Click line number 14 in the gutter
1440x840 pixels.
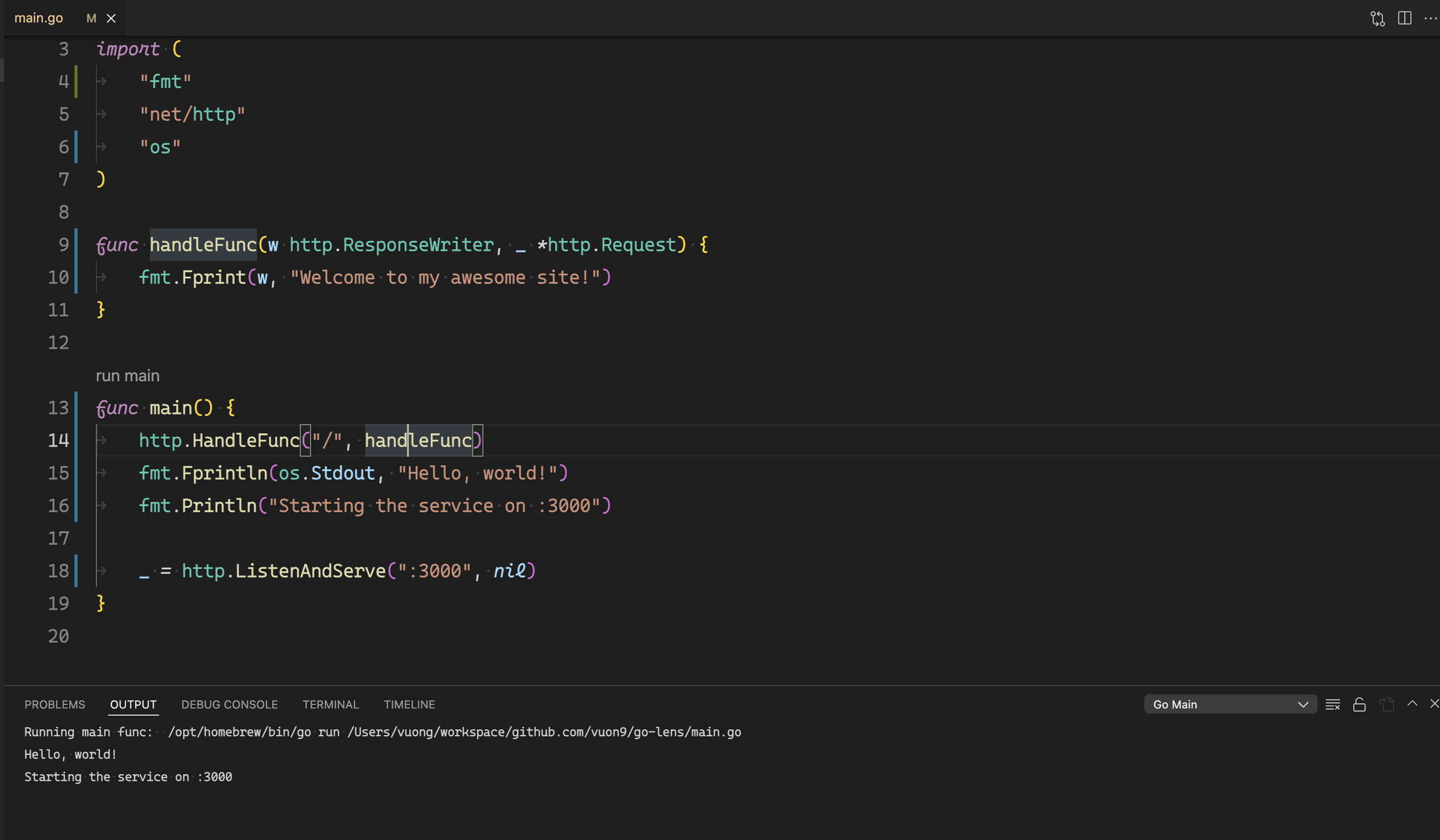click(x=58, y=440)
